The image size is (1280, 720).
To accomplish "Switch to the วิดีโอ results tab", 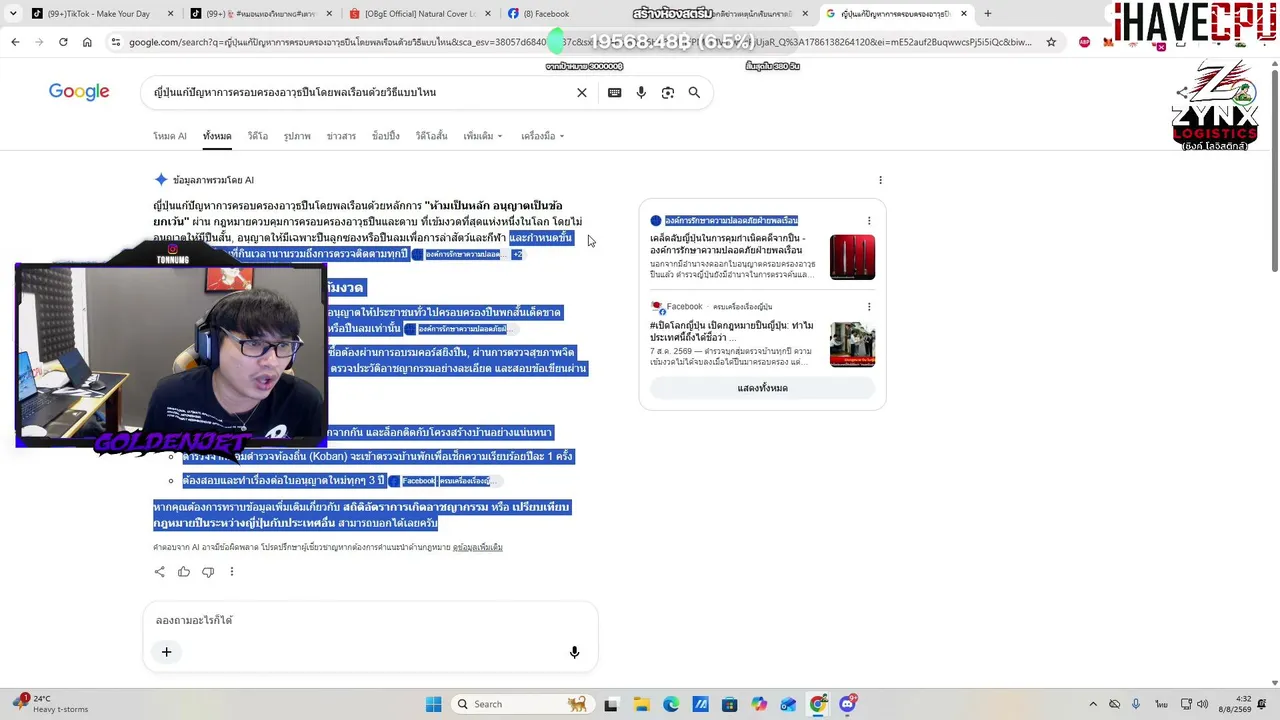I will [x=258, y=136].
